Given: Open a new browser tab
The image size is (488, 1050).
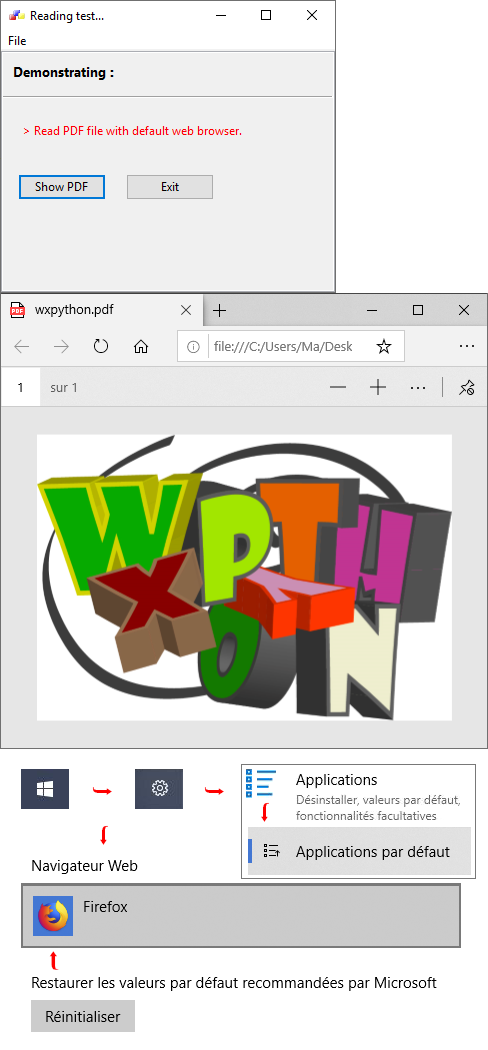Looking at the screenshot, I should point(219,310).
